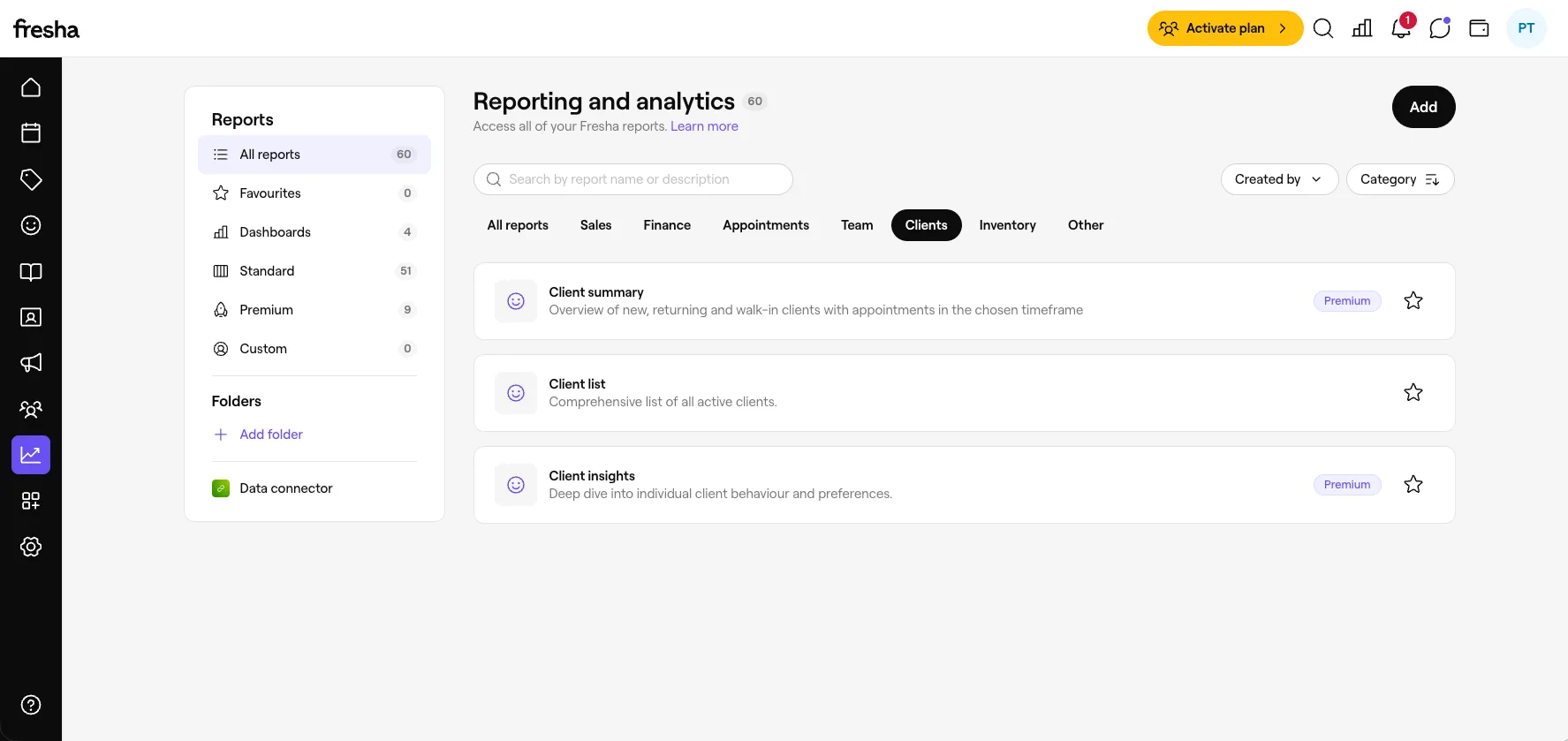Image resolution: width=1568 pixels, height=741 pixels.
Task: Open the wallet icon in header
Action: pyautogui.click(x=1479, y=28)
